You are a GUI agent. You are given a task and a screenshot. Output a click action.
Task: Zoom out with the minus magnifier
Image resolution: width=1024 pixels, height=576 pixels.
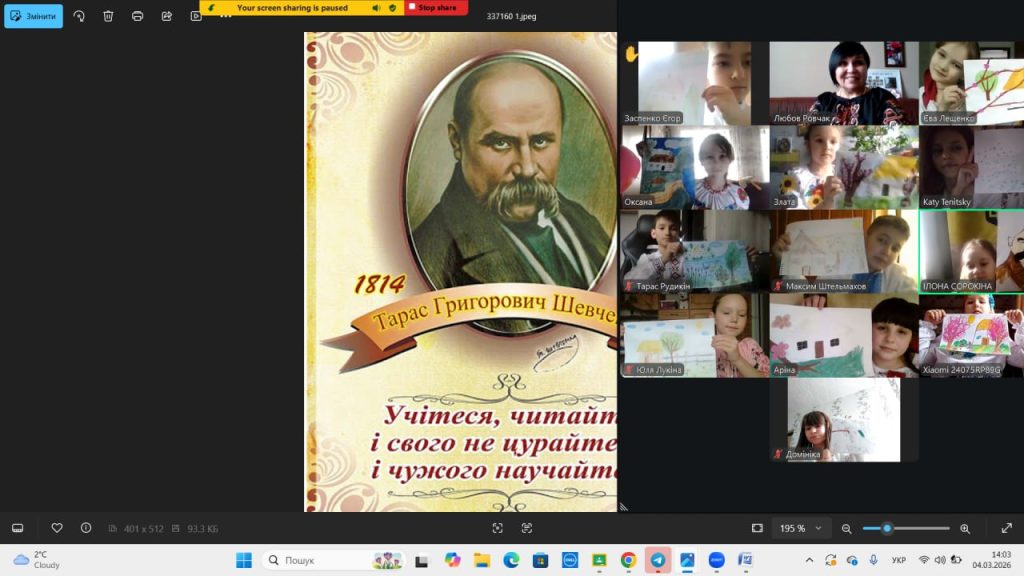click(x=847, y=528)
